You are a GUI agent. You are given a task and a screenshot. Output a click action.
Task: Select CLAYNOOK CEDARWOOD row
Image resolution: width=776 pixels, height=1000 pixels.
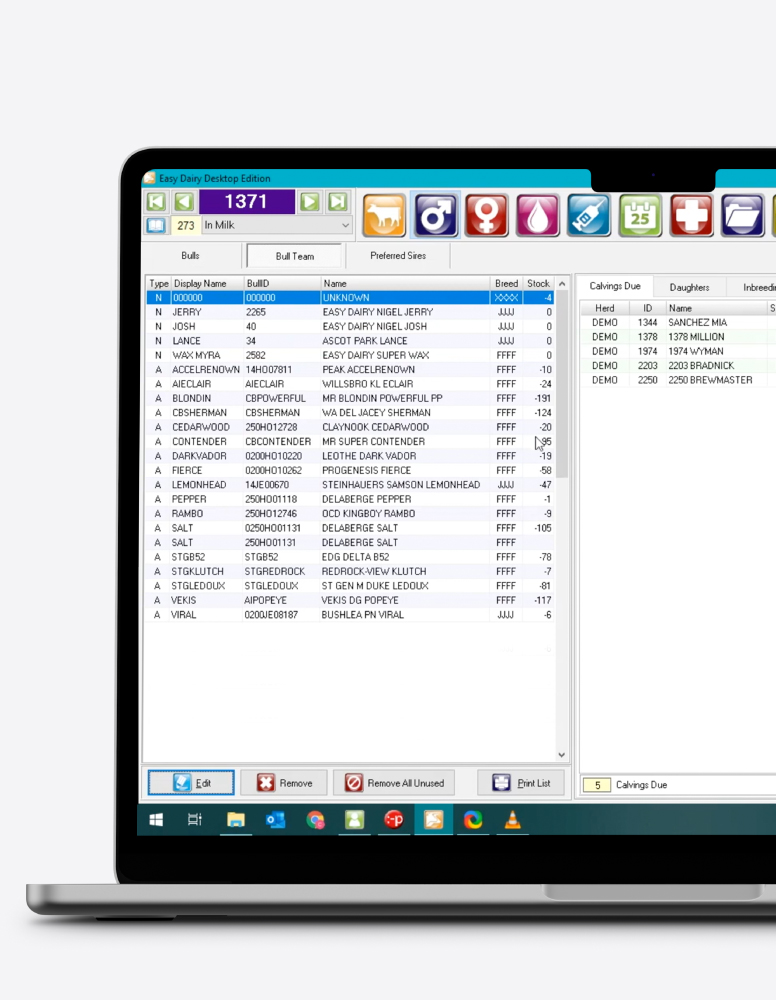click(350, 427)
